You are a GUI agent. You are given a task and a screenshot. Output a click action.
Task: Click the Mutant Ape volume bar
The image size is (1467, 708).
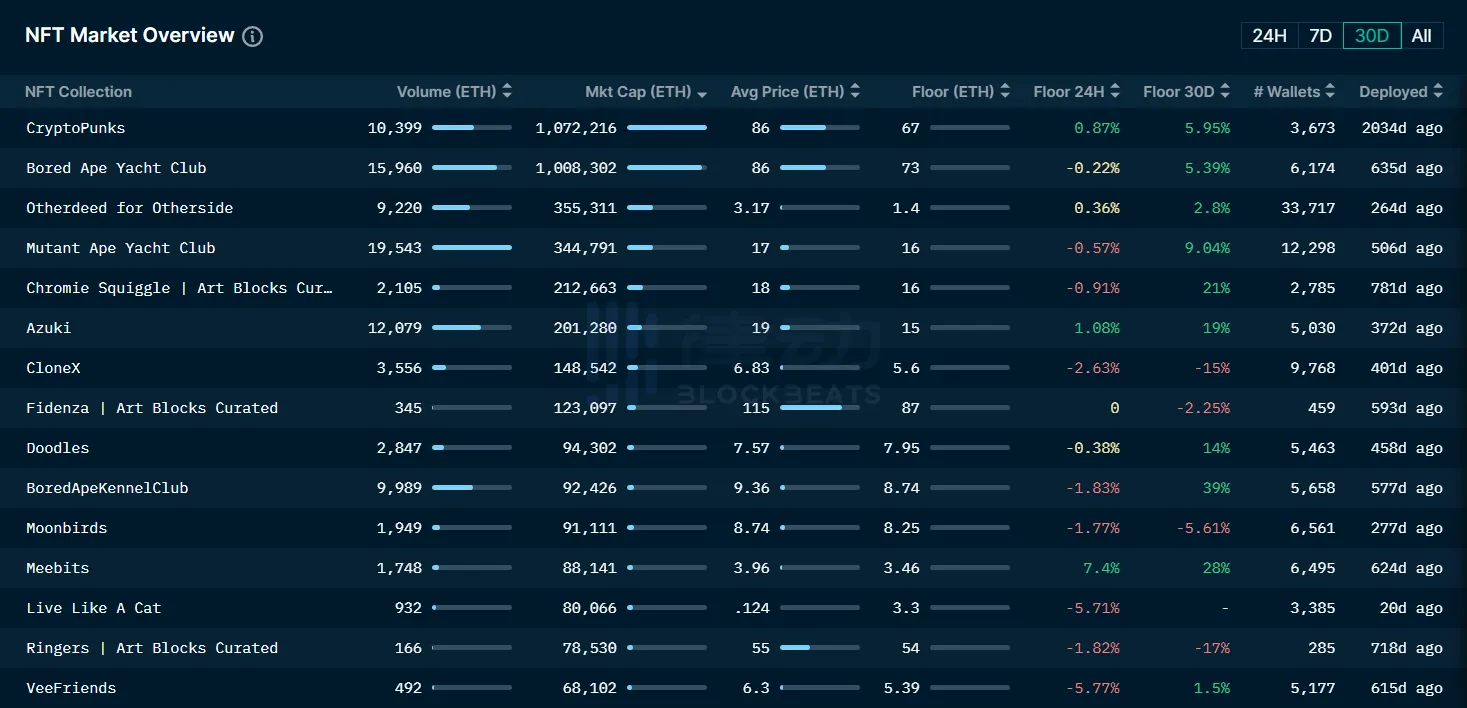tap(471, 248)
